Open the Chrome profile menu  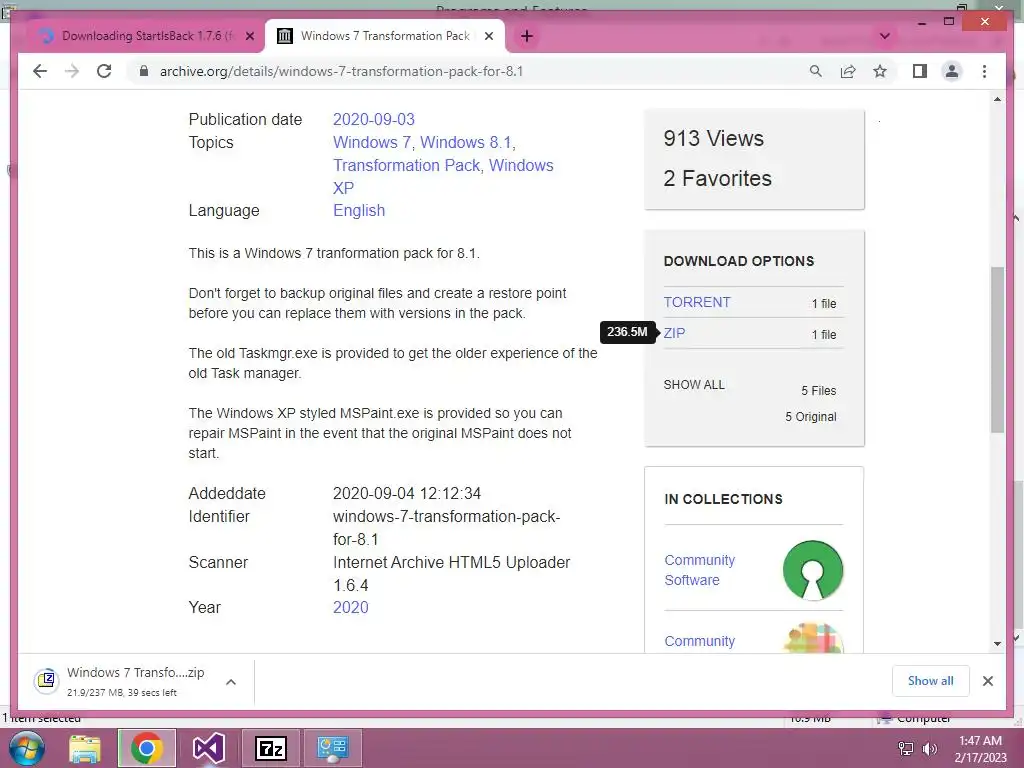coord(952,71)
